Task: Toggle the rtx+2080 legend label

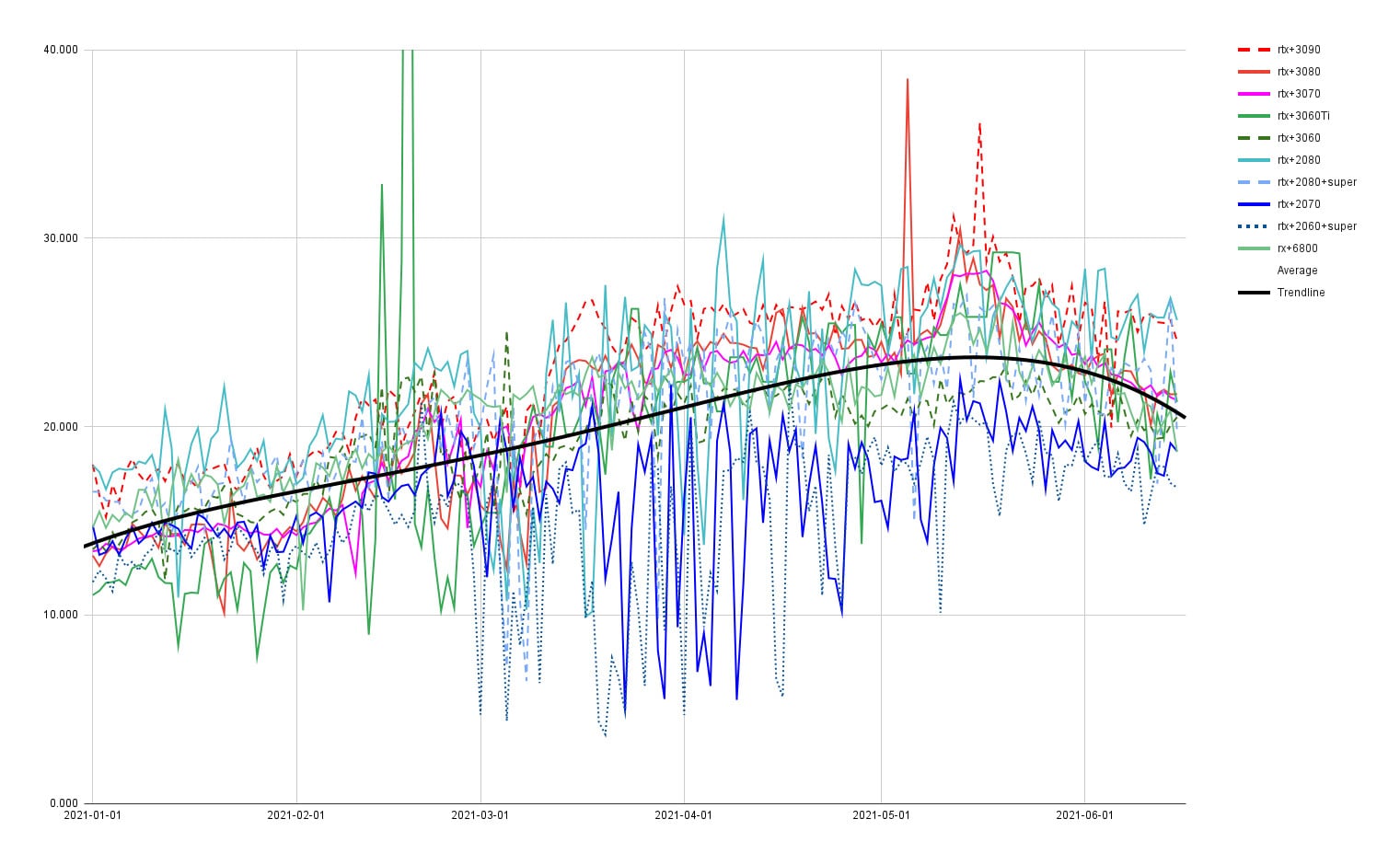Action: pyautogui.click(x=1298, y=160)
